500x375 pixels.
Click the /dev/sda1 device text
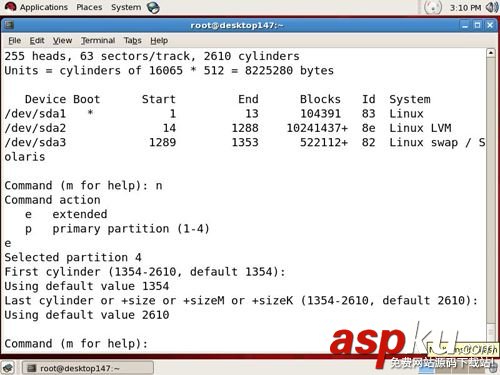[35, 114]
